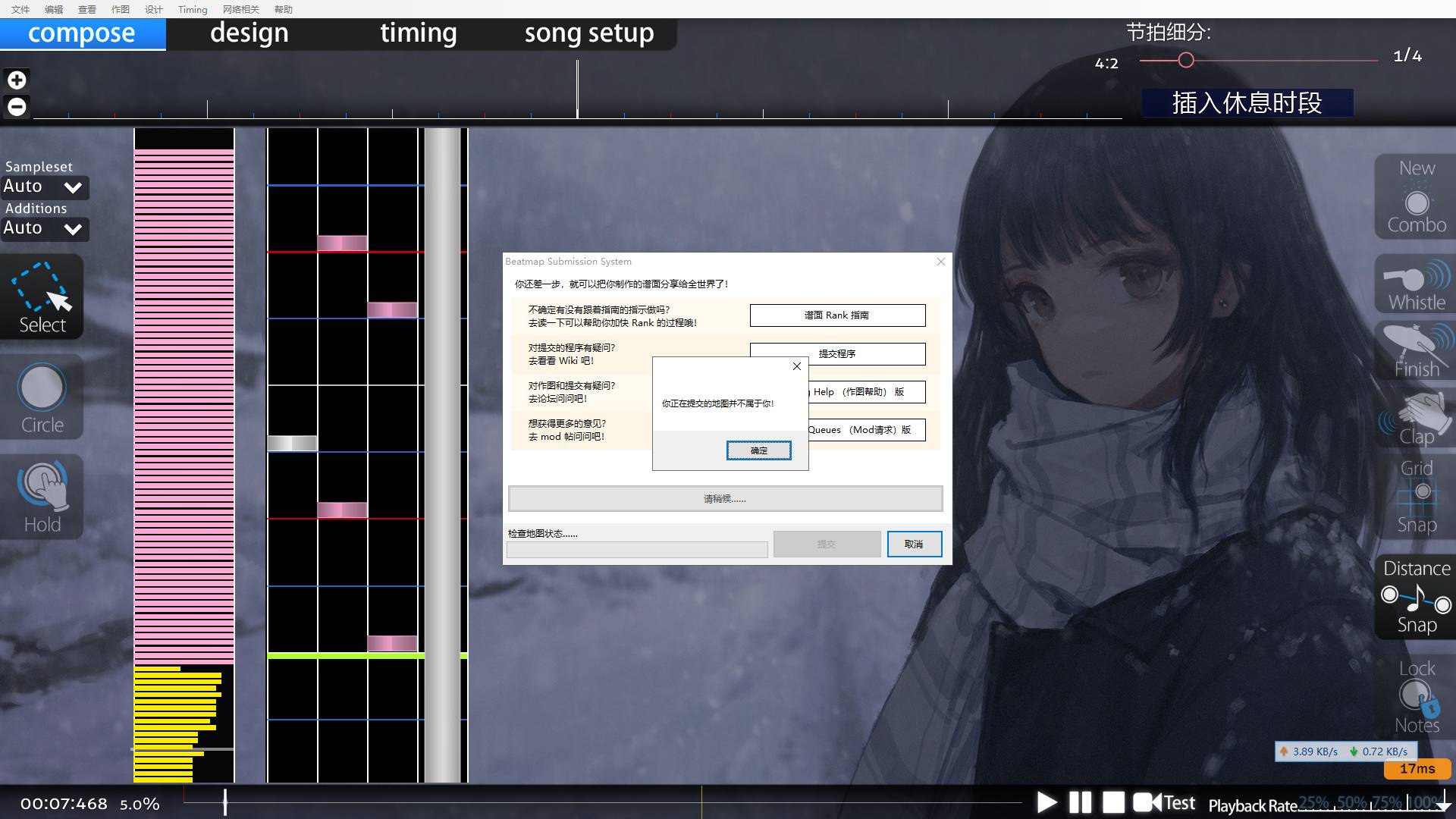The width and height of the screenshot is (1456, 819).
Task: Toggle Clap hitsound
Action: click(1416, 419)
